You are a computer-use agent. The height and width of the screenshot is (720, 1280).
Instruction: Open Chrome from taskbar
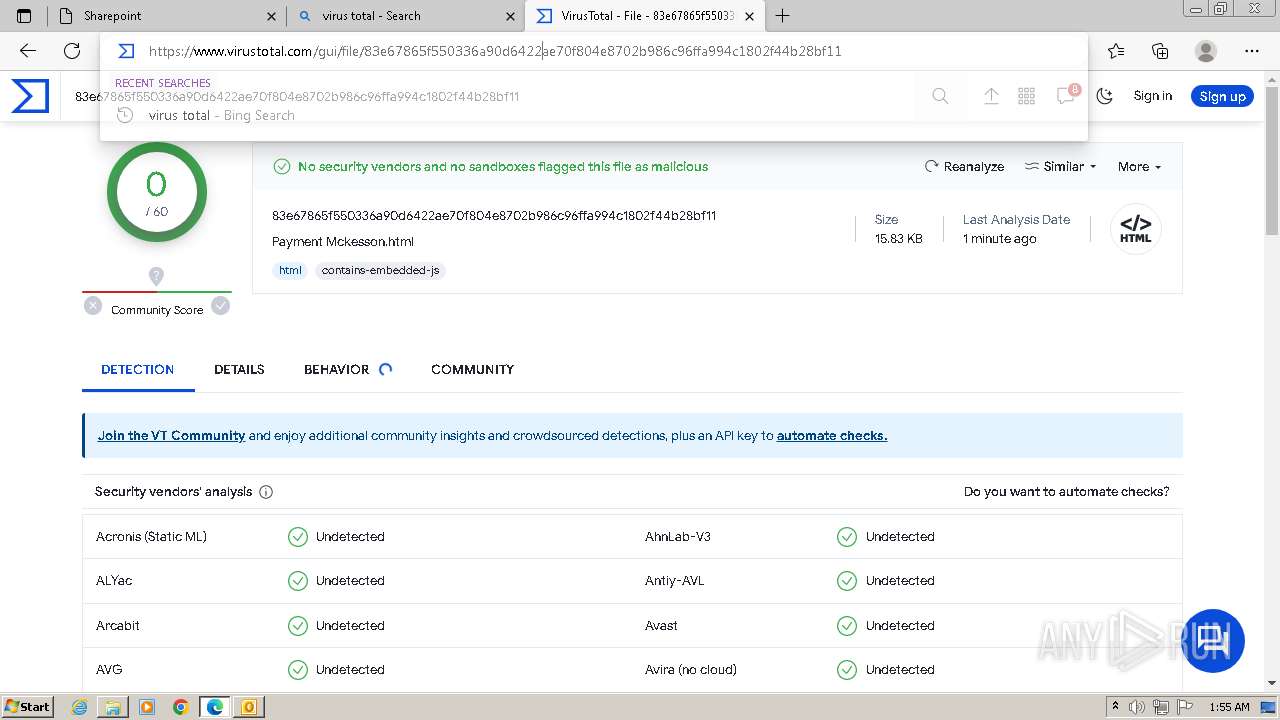click(x=180, y=707)
